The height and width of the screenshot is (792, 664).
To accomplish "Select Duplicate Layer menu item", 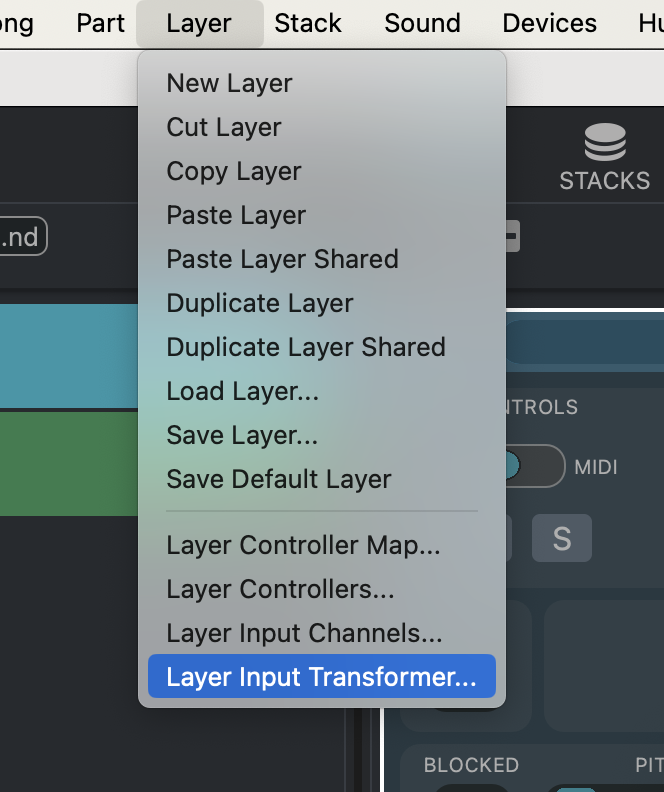I will tap(260, 303).
